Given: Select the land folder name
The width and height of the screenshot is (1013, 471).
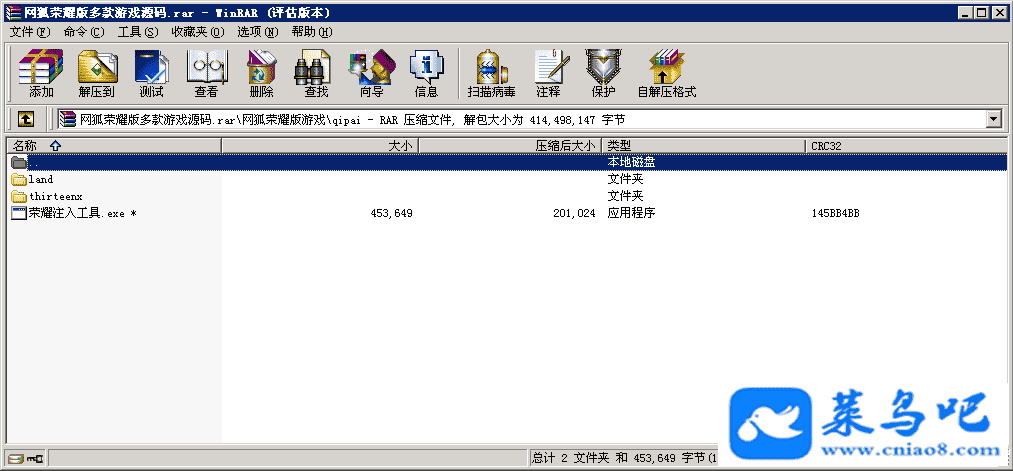Looking at the screenshot, I should coord(41,179).
